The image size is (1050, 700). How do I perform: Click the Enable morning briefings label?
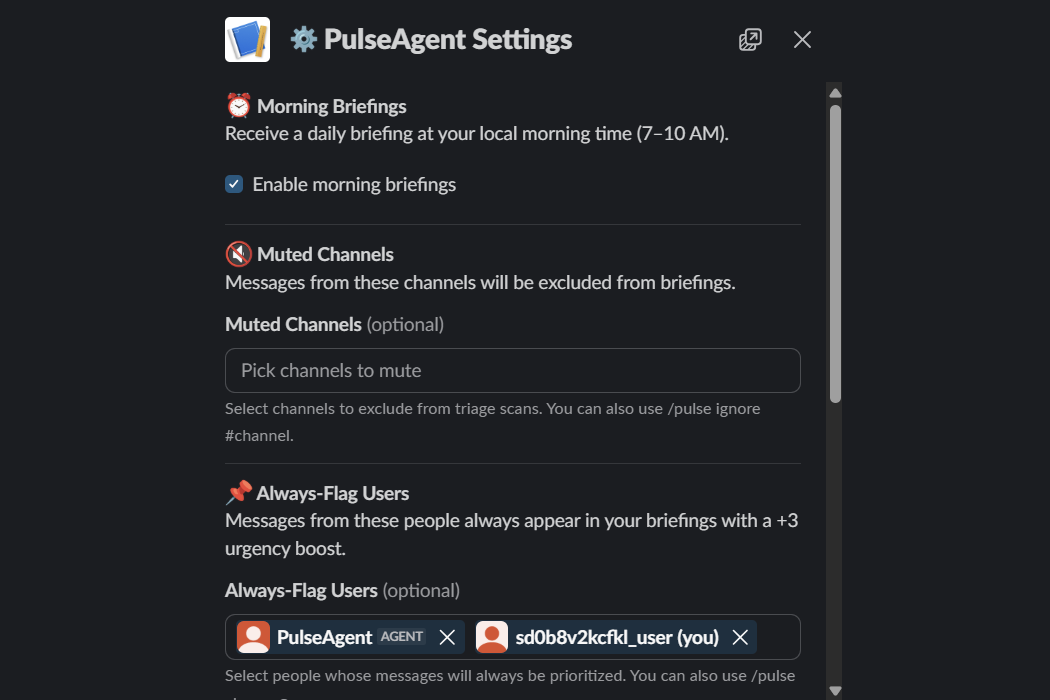354,184
